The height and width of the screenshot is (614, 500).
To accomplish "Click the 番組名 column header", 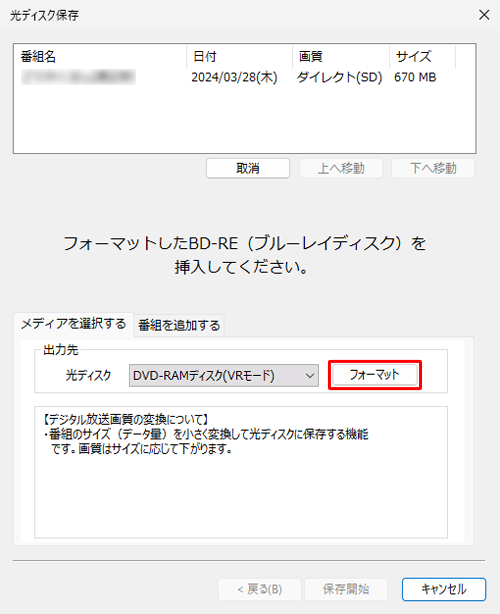I will 100,57.
